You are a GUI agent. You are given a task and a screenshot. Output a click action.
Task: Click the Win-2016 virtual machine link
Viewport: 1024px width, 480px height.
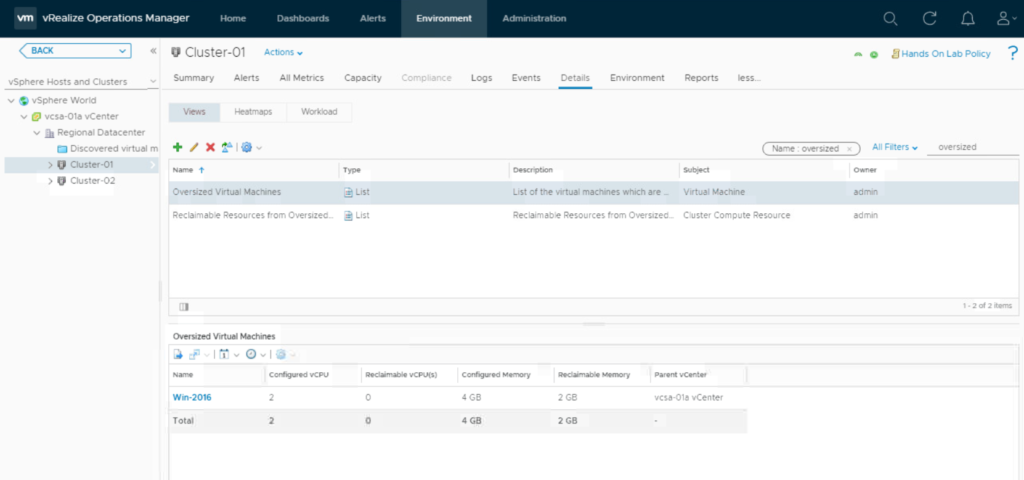point(192,397)
